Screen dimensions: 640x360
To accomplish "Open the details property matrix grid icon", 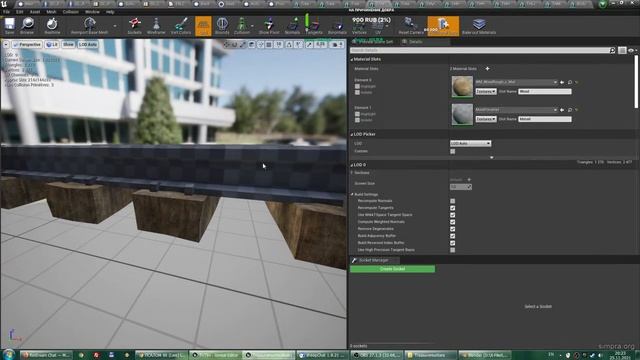I will click(x=622, y=50).
